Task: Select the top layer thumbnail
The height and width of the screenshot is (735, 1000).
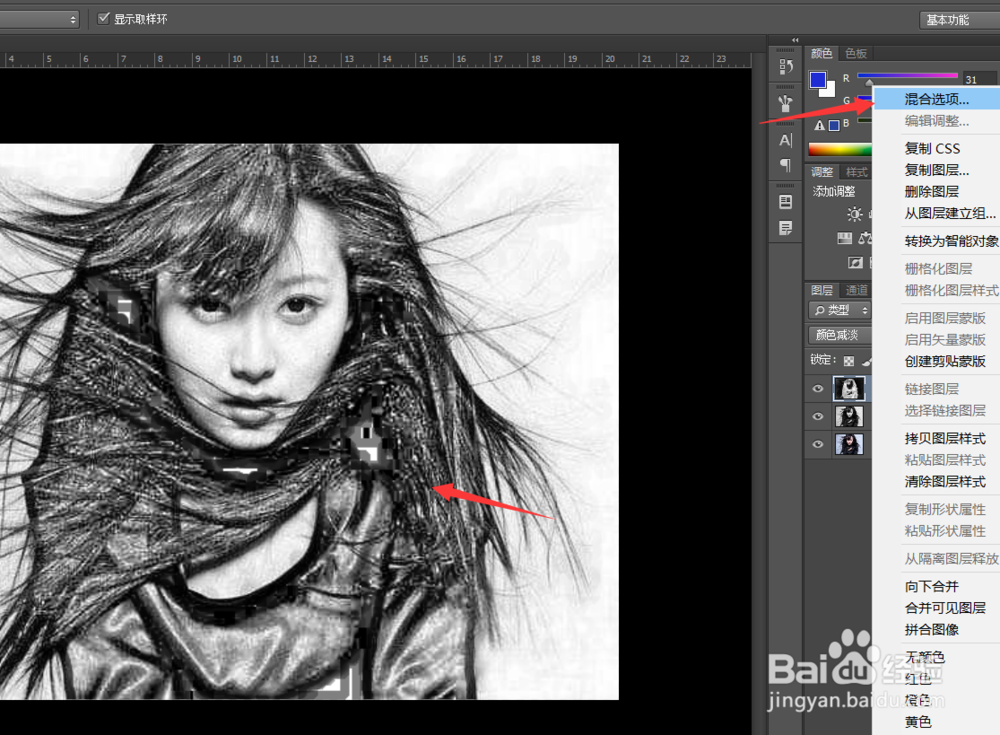Action: click(849, 388)
